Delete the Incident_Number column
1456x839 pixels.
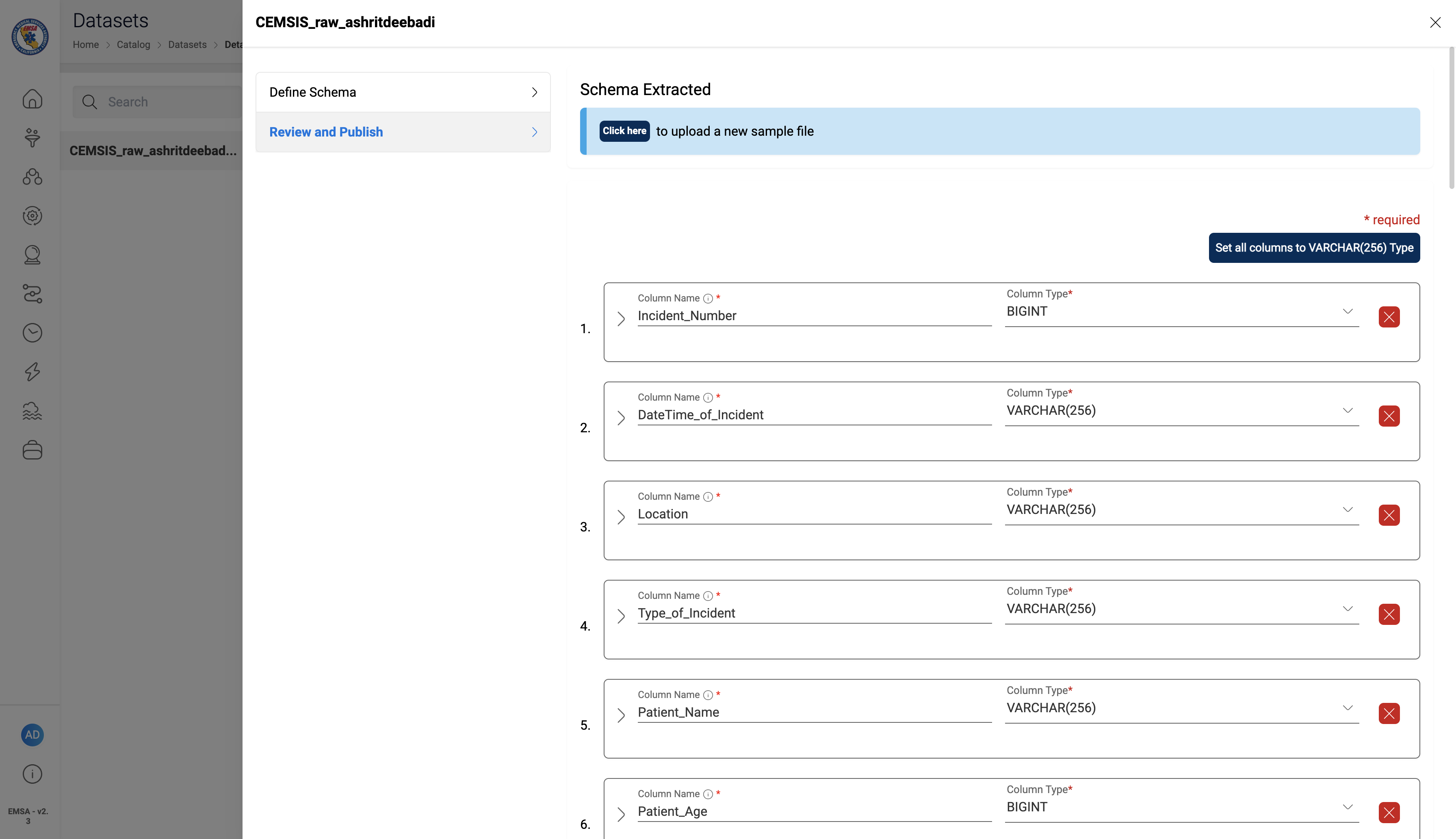coord(1389,317)
